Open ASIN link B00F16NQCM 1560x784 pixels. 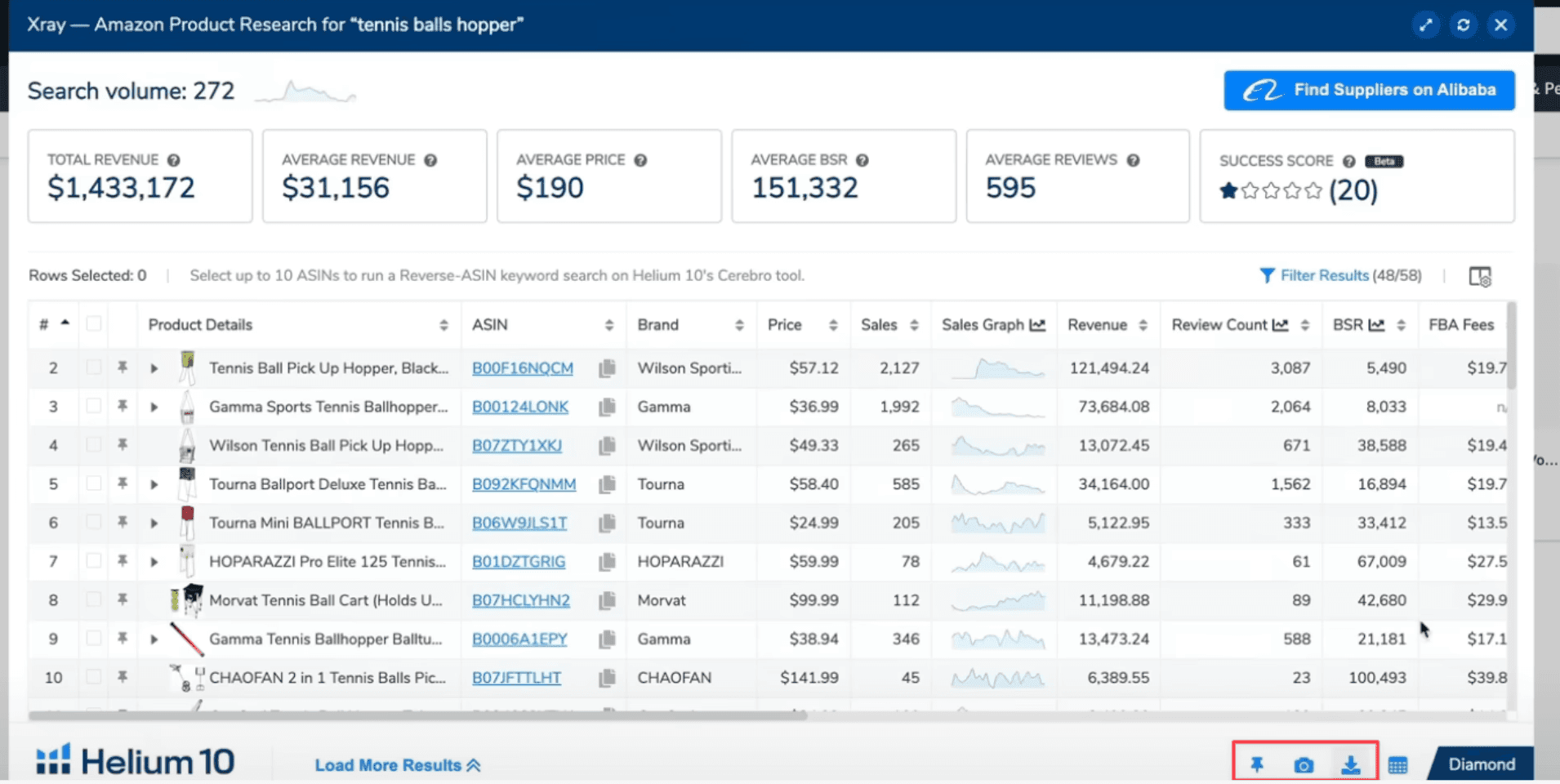click(523, 368)
